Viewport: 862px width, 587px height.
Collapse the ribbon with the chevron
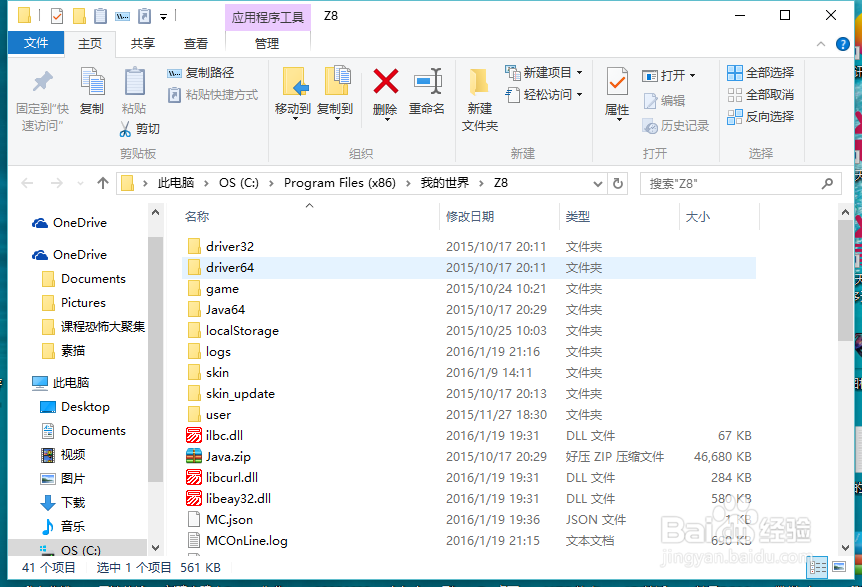pyautogui.click(x=821, y=44)
